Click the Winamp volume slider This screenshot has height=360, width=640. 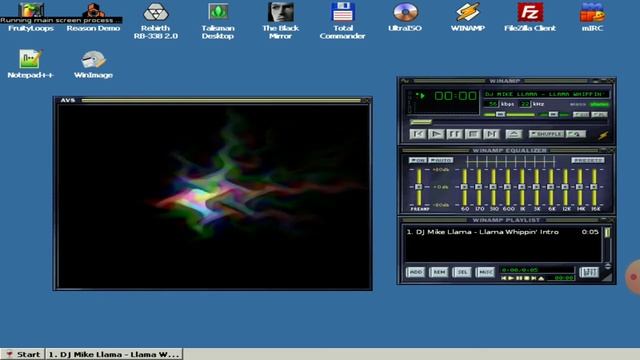pos(509,115)
